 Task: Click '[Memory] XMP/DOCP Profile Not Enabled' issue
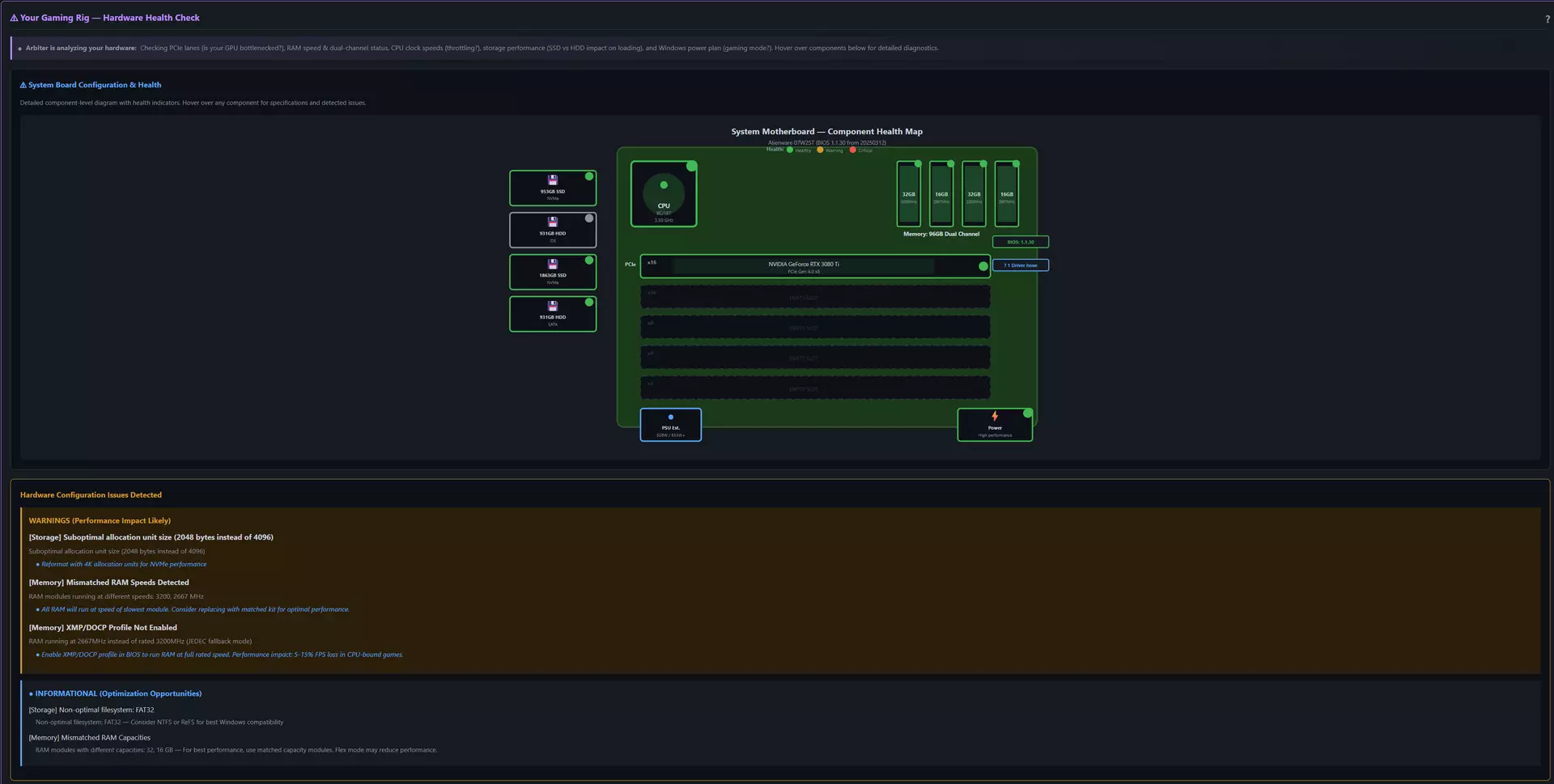(x=103, y=628)
